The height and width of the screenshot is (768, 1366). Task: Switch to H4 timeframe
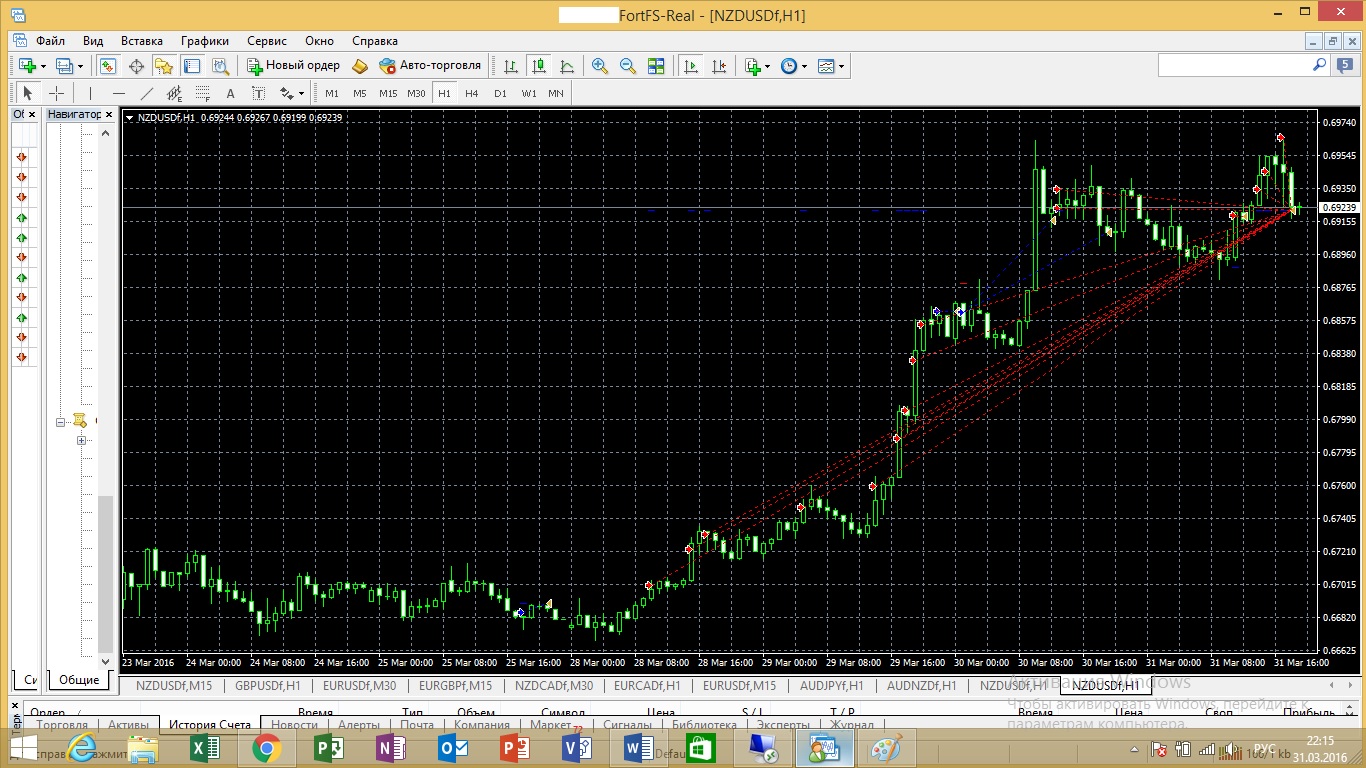pos(472,93)
